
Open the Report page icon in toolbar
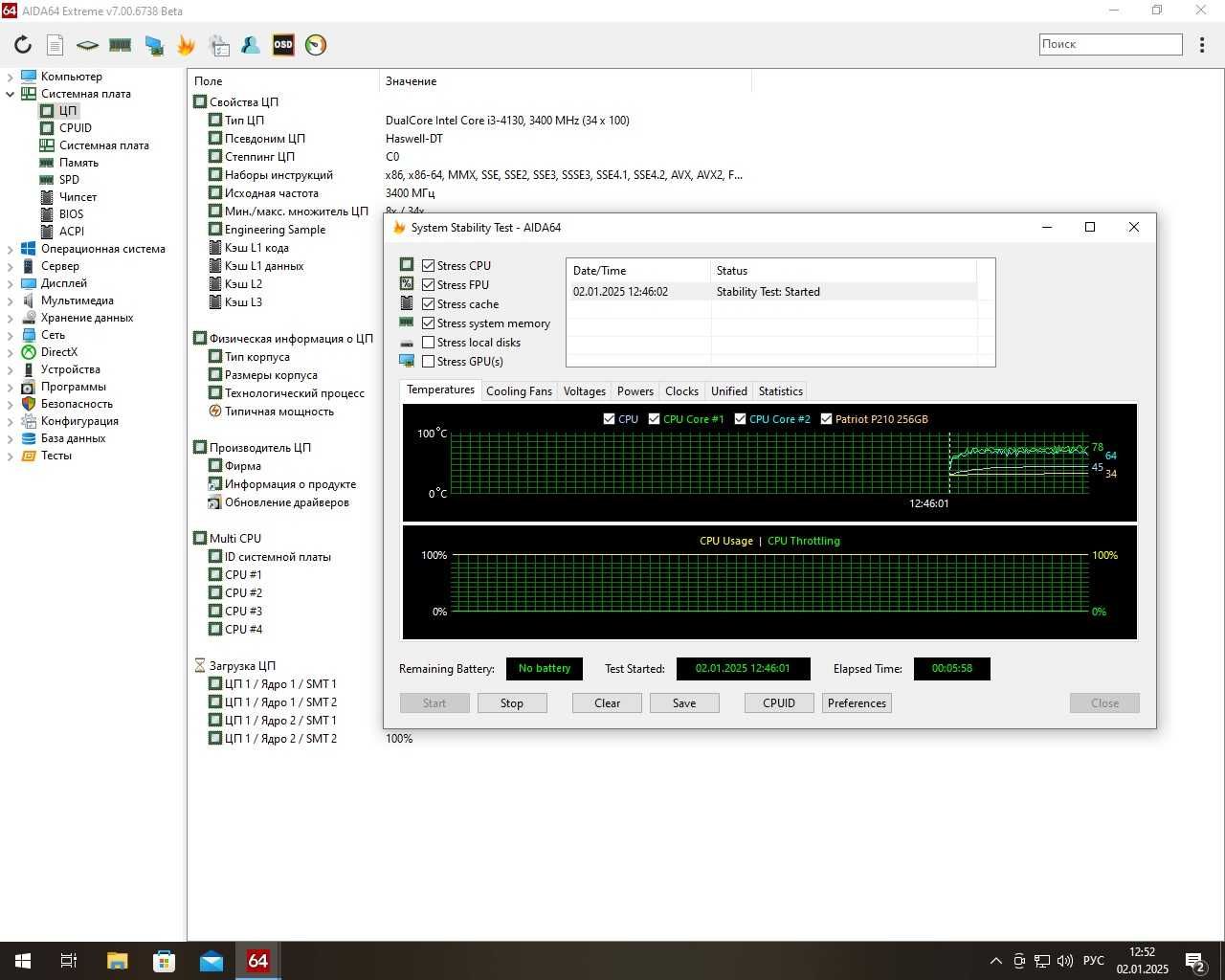click(x=56, y=44)
